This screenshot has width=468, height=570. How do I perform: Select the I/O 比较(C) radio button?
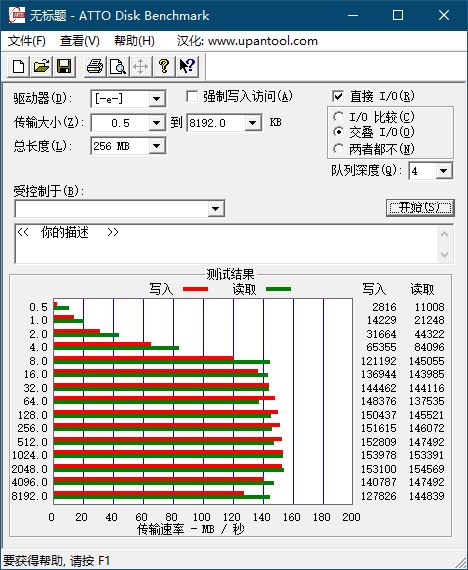[338, 117]
